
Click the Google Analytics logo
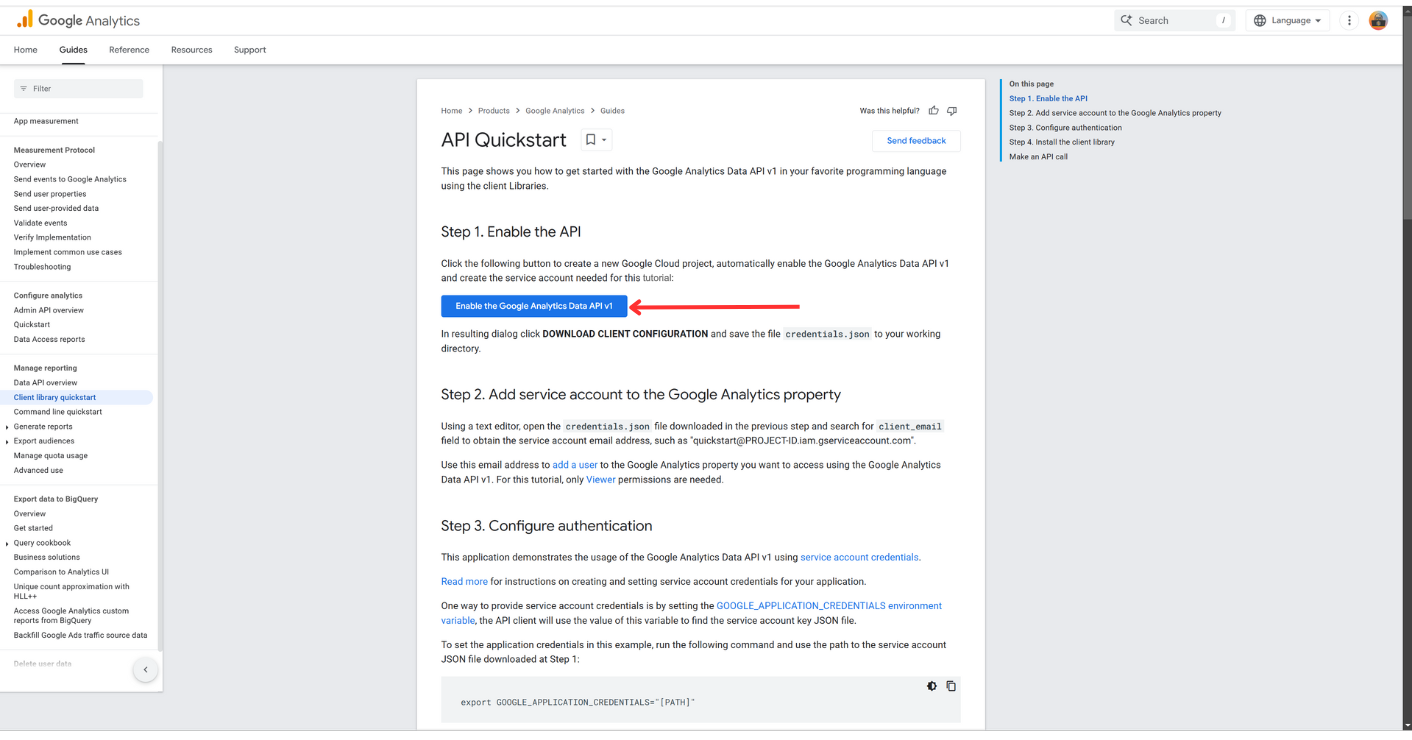(78, 20)
